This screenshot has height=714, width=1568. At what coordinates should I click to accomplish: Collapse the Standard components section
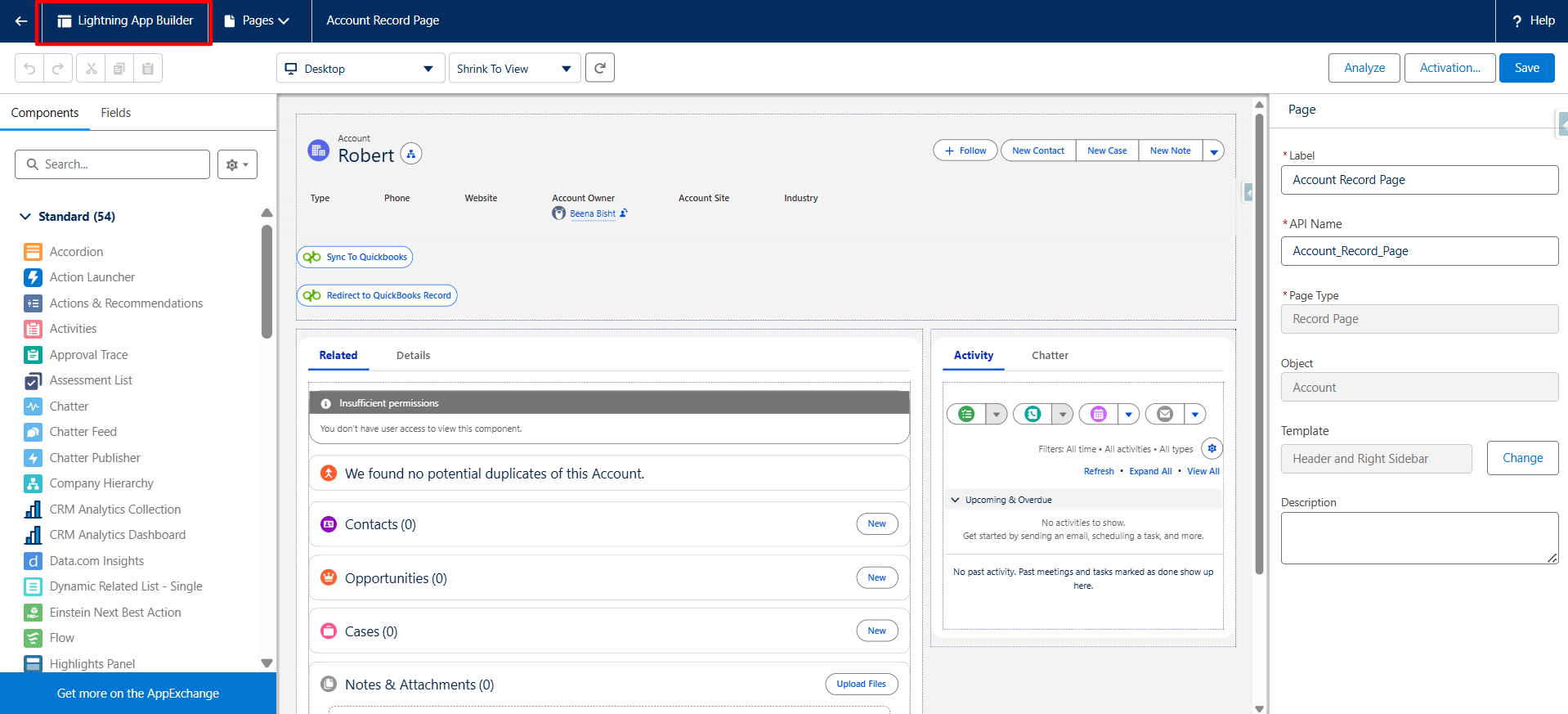[x=25, y=217]
